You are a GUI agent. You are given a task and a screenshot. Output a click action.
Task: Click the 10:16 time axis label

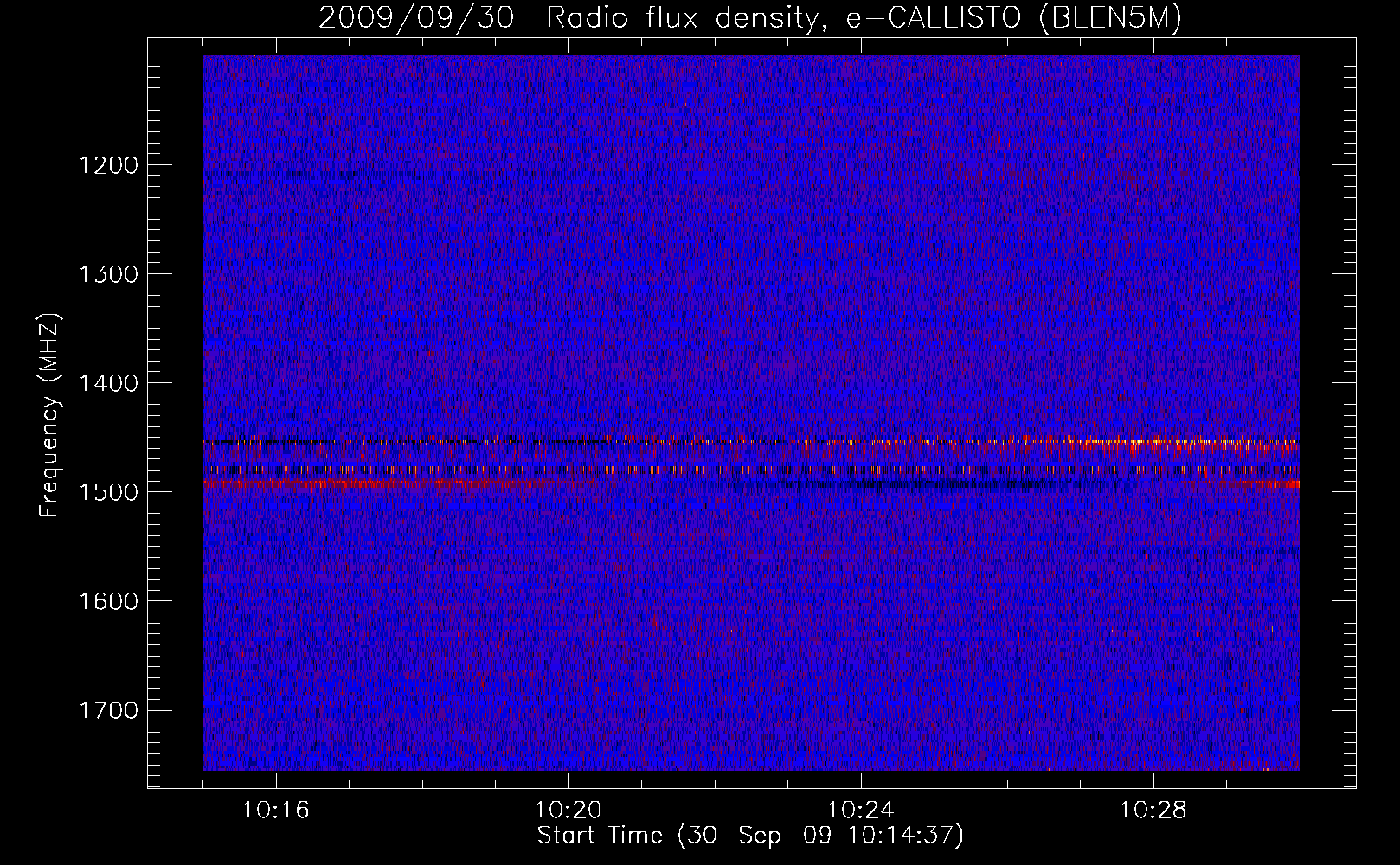click(x=276, y=811)
